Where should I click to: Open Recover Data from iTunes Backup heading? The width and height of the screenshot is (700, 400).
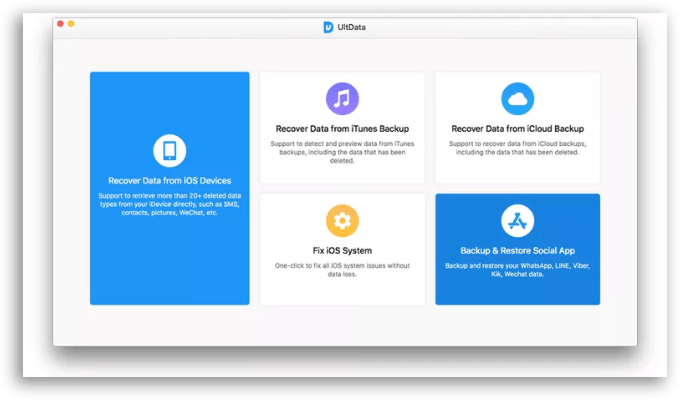(x=342, y=129)
